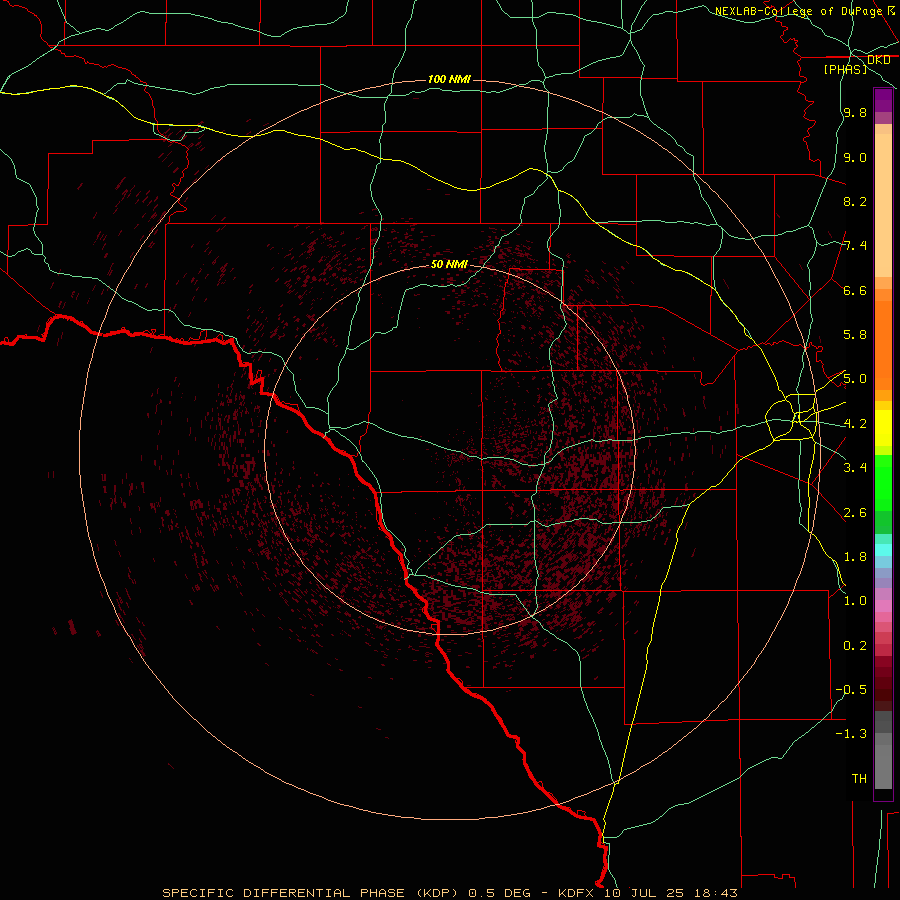Click the 5.0 value on the scale
The height and width of the screenshot is (900, 900).
coord(855,379)
